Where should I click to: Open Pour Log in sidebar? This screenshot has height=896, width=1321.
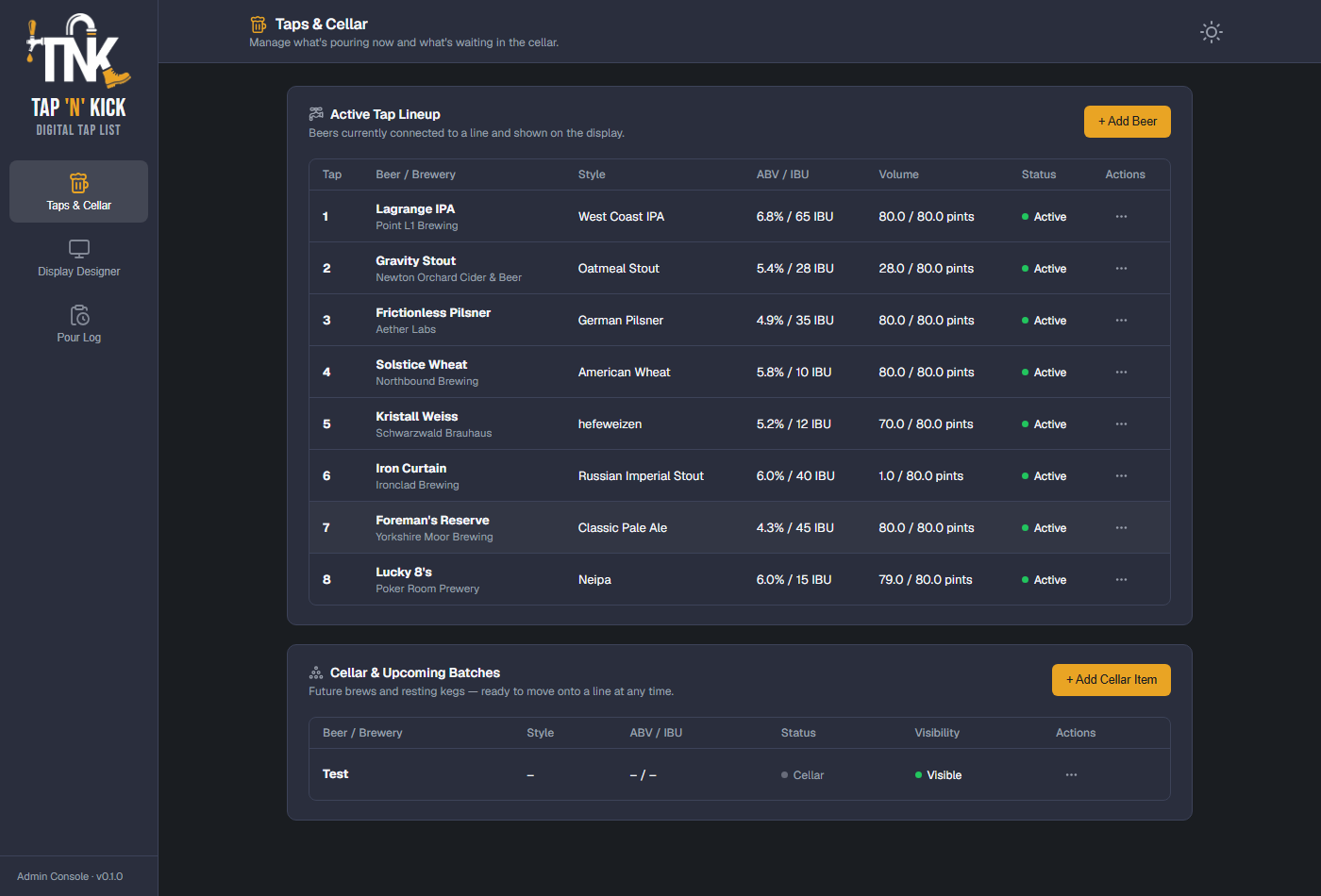(x=78, y=324)
